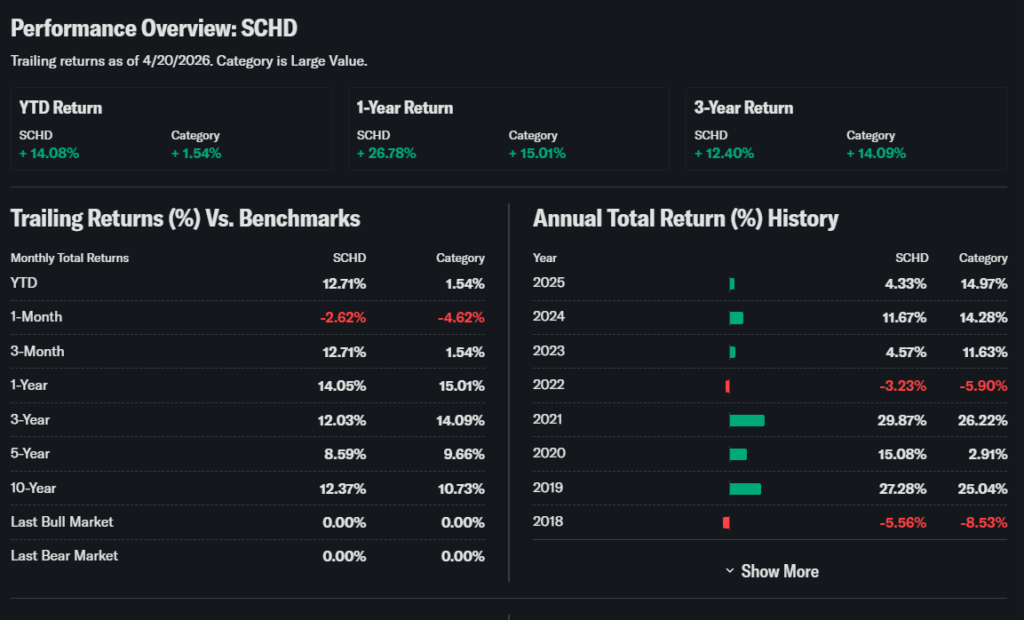Image resolution: width=1024 pixels, height=620 pixels.
Task: Select the 1-Year Return summary card title
Action: tap(405, 108)
